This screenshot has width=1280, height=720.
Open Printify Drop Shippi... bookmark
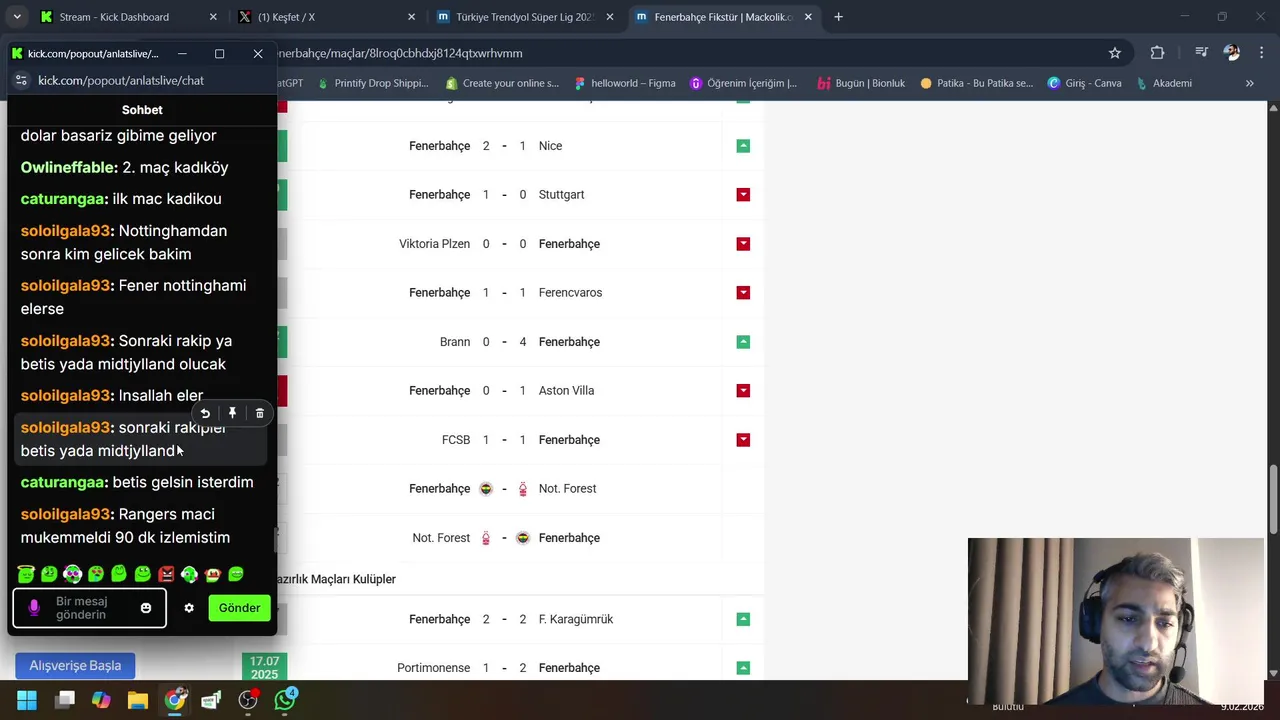[373, 83]
